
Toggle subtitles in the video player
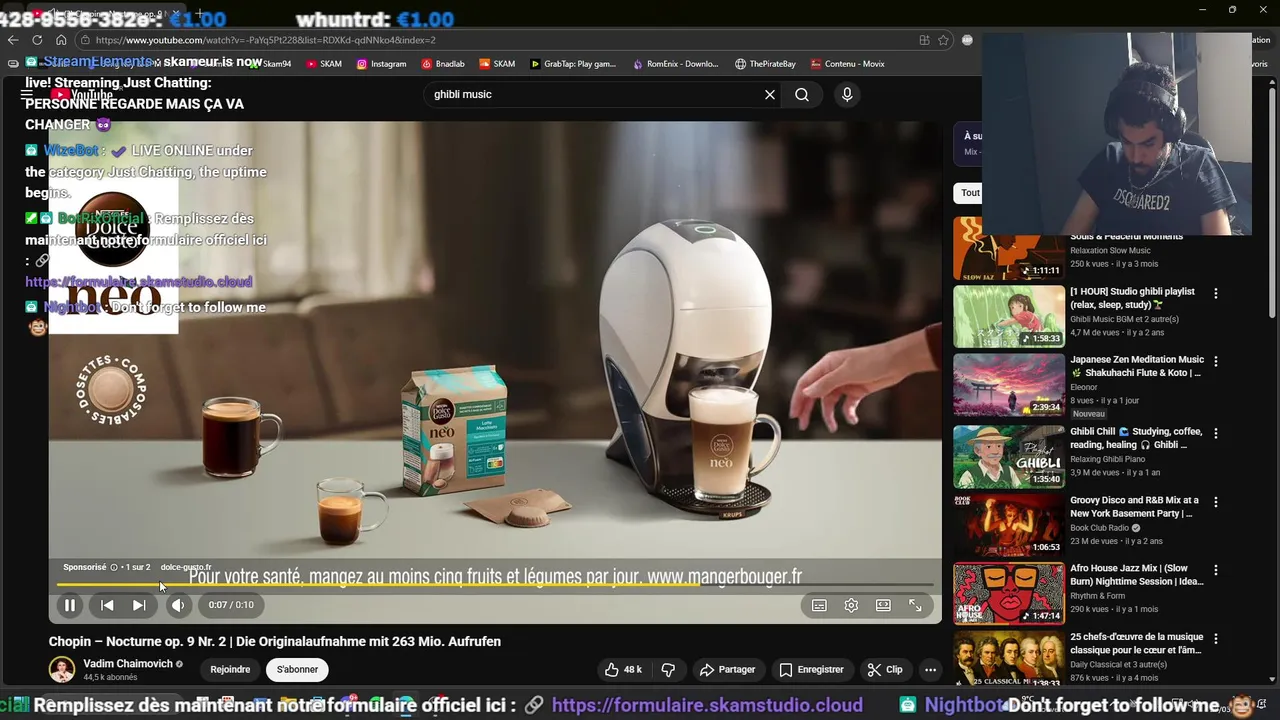point(819,605)
